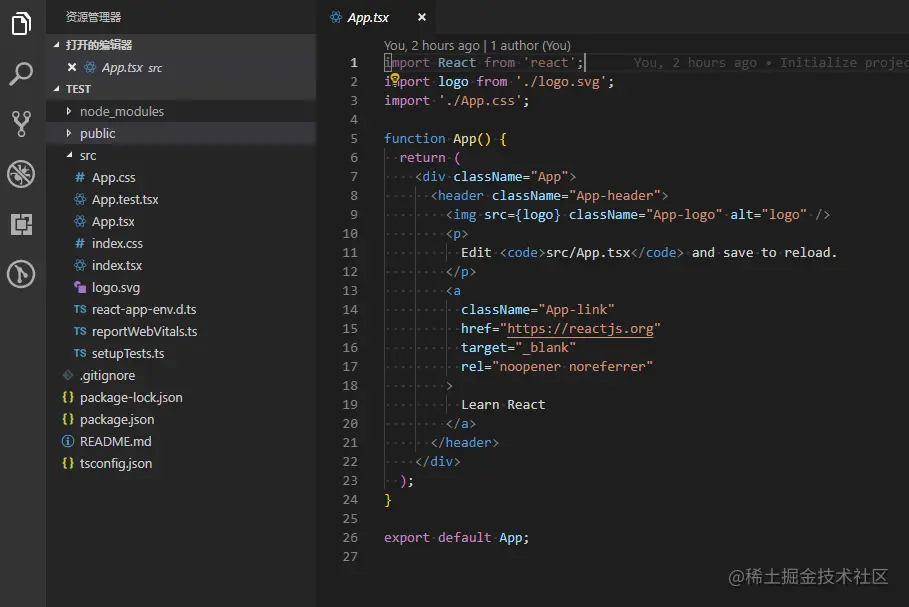Click line number 5 in gutter

[x=354, y=139]
